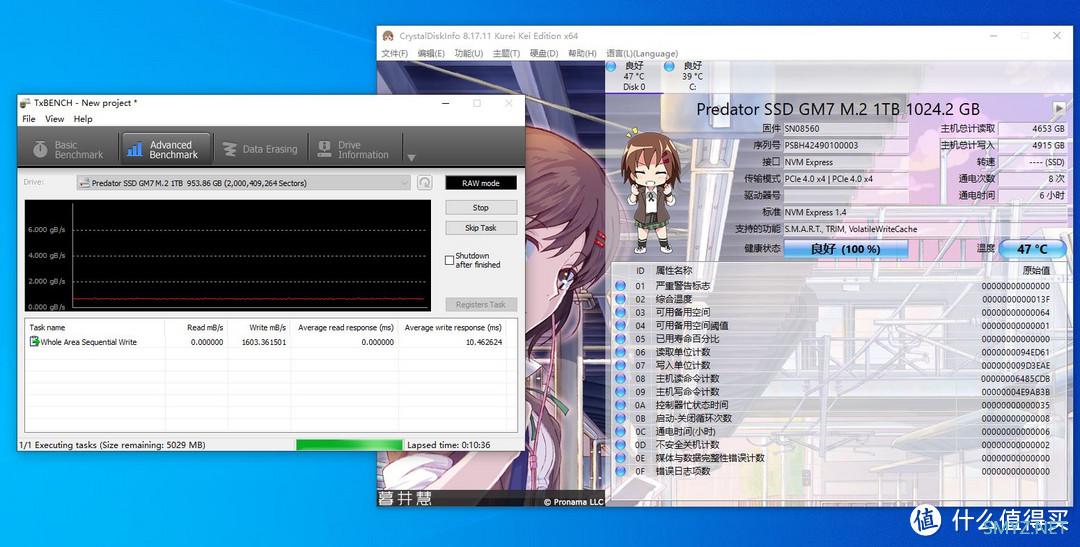
Task: Click status orb for attribute 01 严重警告标志
Action: coord(621,286)
